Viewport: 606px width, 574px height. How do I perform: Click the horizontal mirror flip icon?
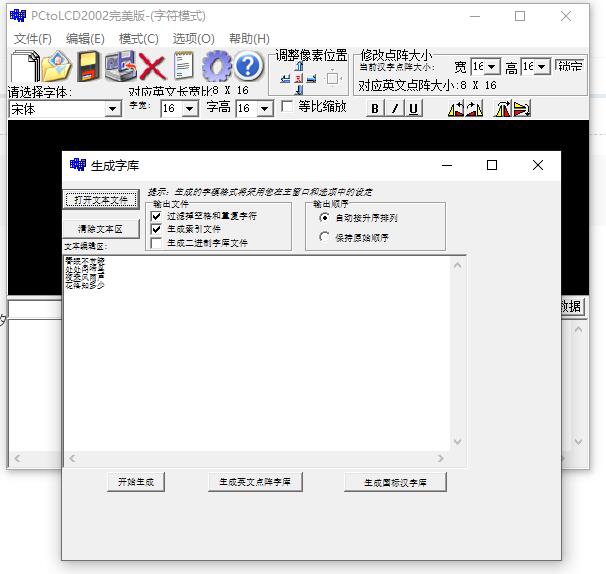click(502, 109)
